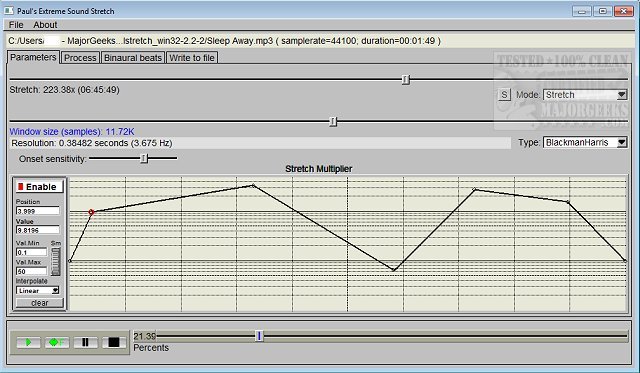This screenshot has width=640, height=373.
Task: Click the application icon in the title bar
Action: [9, 11]
